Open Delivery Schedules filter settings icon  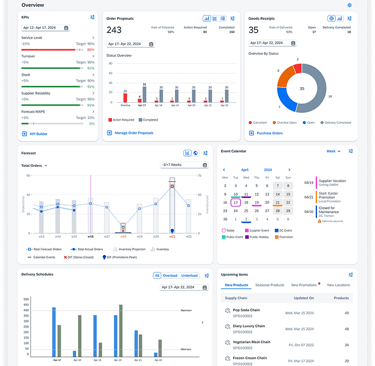pos(207,276)
